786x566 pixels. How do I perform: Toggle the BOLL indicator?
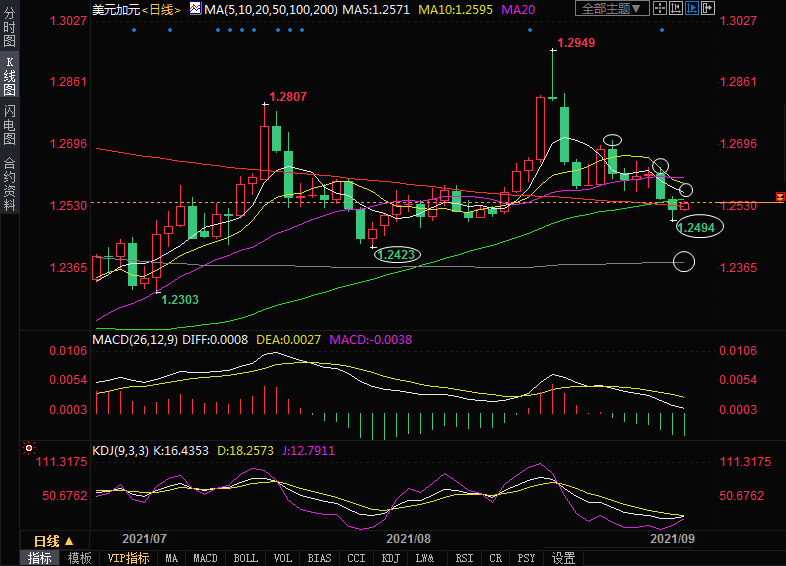[244, 558]
